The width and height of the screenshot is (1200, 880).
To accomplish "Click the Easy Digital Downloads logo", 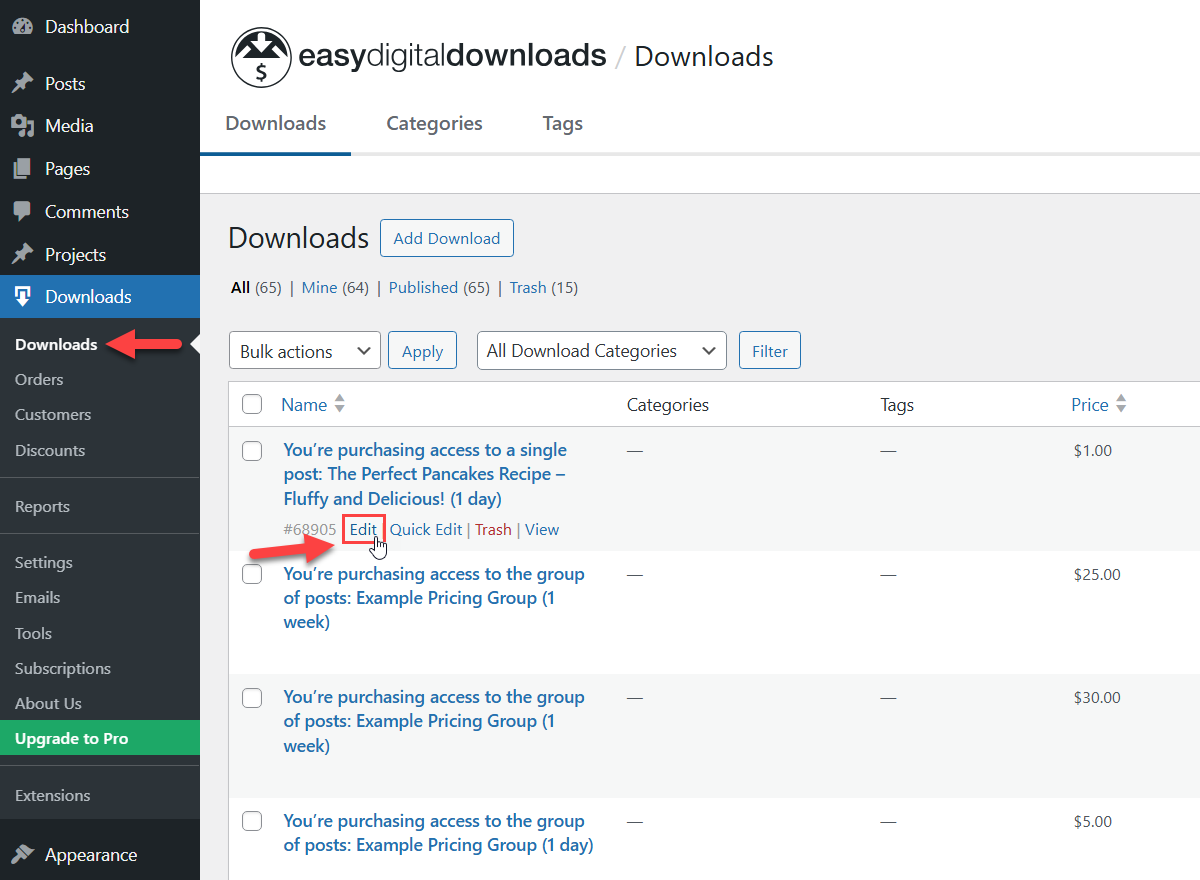I will pos(261,57).
